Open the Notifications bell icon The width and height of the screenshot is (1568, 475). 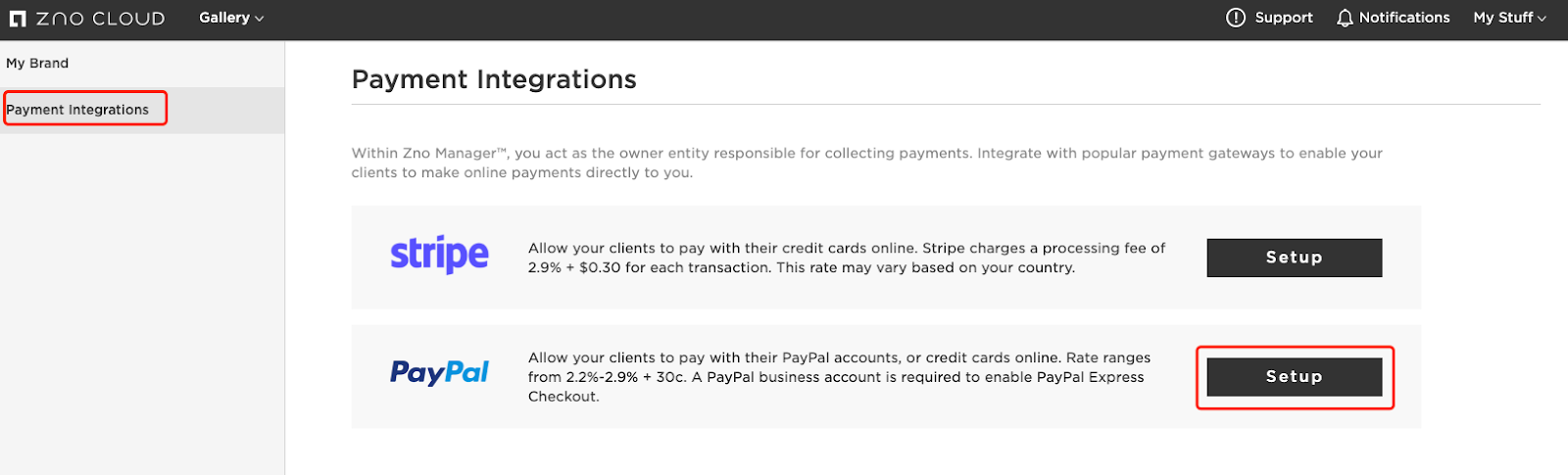pyautogui.click(x=1345, y=18)
